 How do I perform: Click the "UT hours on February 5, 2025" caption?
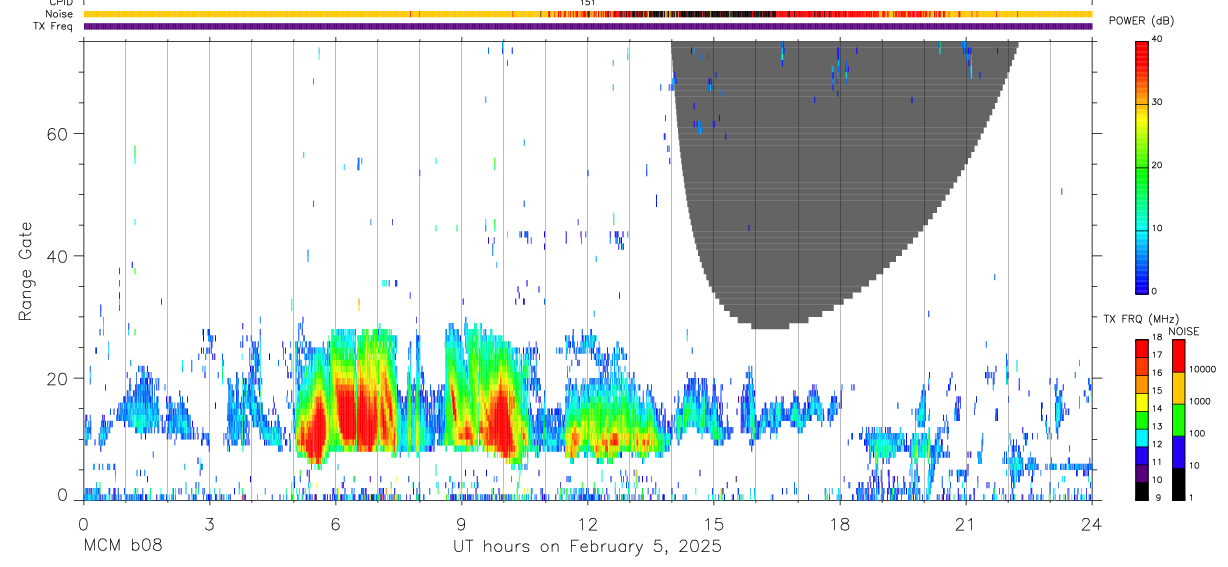588,547
